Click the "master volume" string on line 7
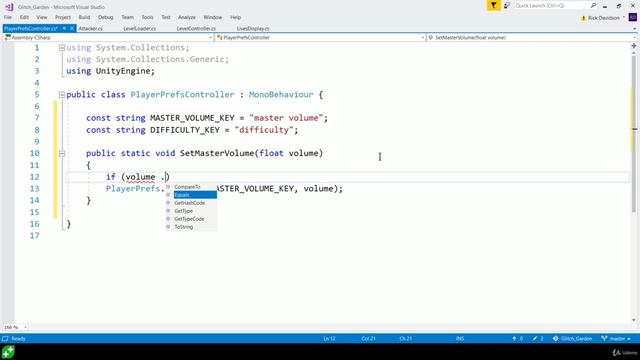 pyautogui.click(x=286, y=118)
